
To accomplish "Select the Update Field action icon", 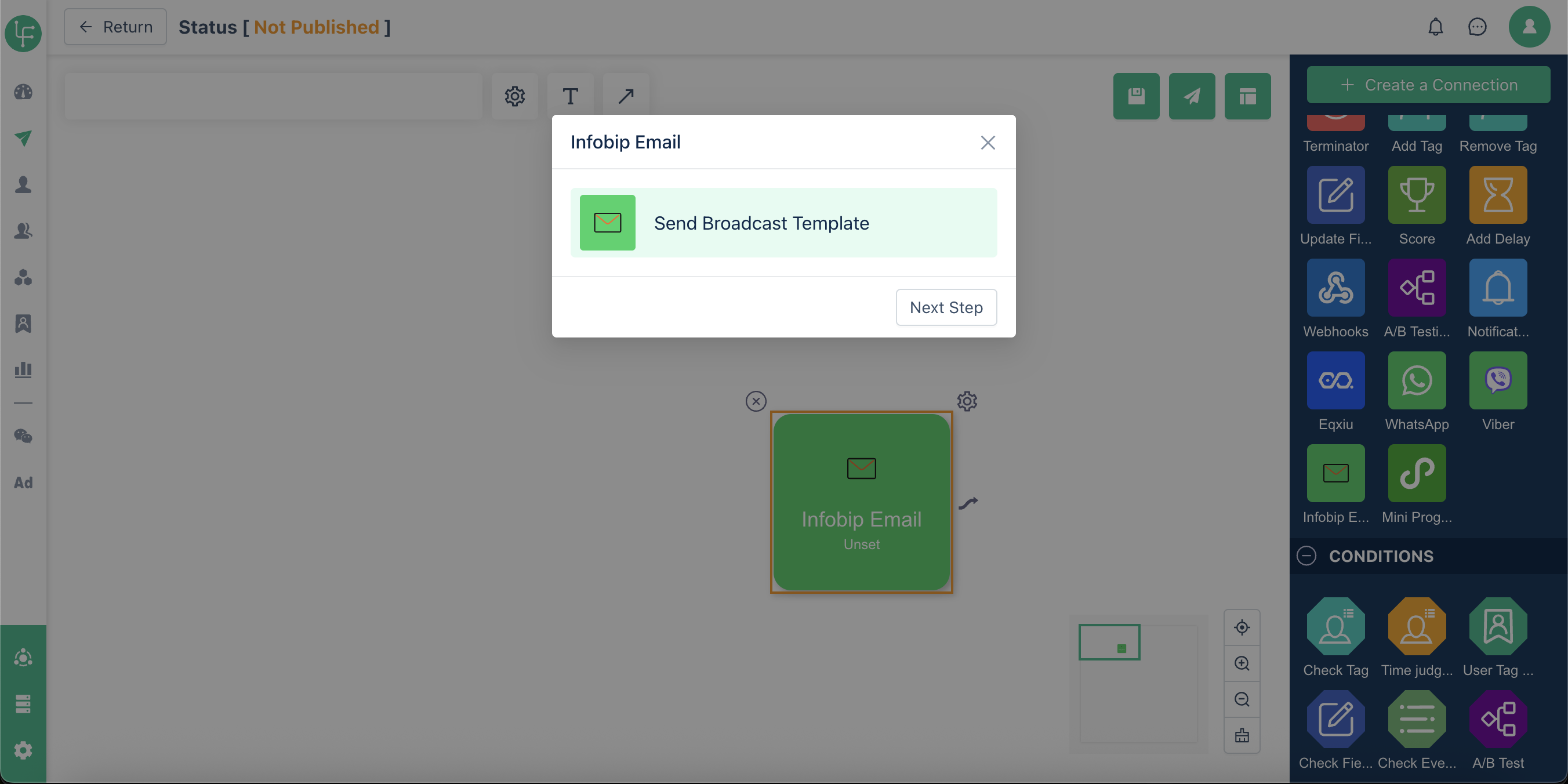I will tap(1335, 195).
